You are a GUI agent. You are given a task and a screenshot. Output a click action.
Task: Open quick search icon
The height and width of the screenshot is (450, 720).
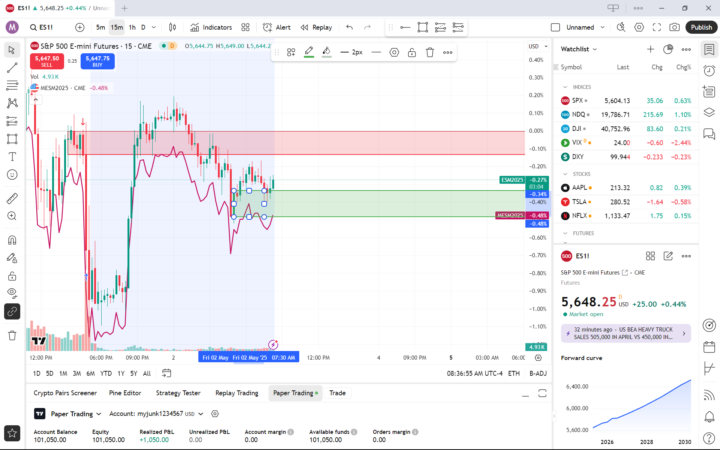pos(621,28)
